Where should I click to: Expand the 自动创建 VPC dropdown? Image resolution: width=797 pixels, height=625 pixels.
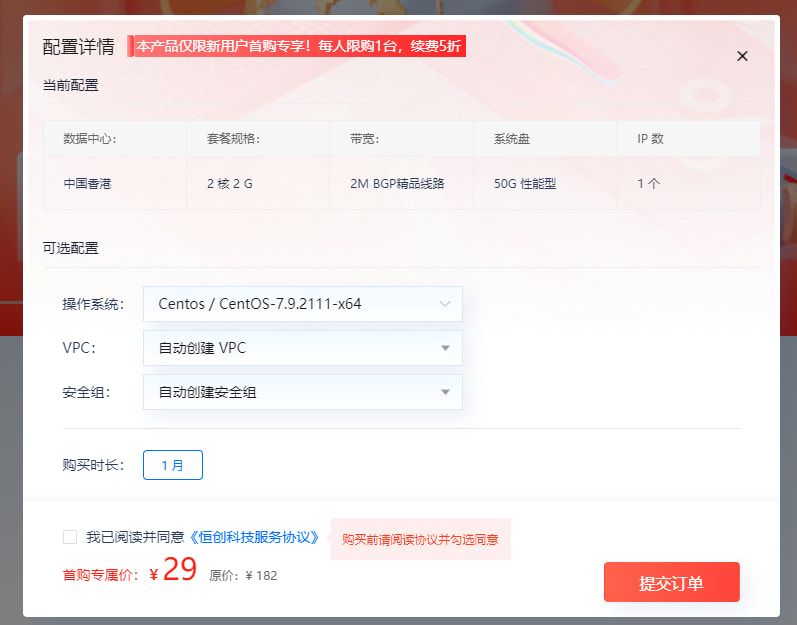click(x=302, y=348)
